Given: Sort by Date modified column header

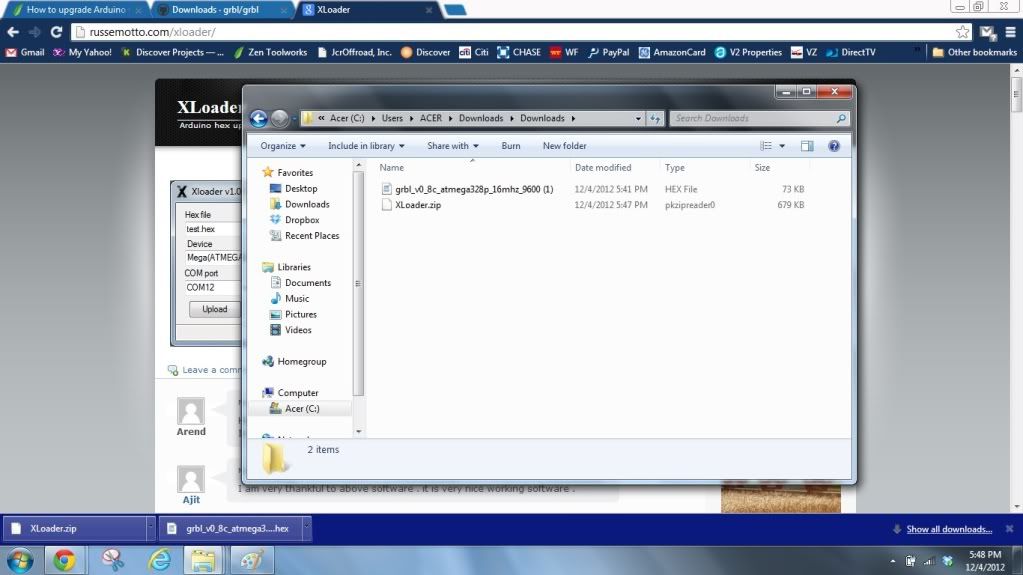Looking at the screenshot, I should pos(603,168).
